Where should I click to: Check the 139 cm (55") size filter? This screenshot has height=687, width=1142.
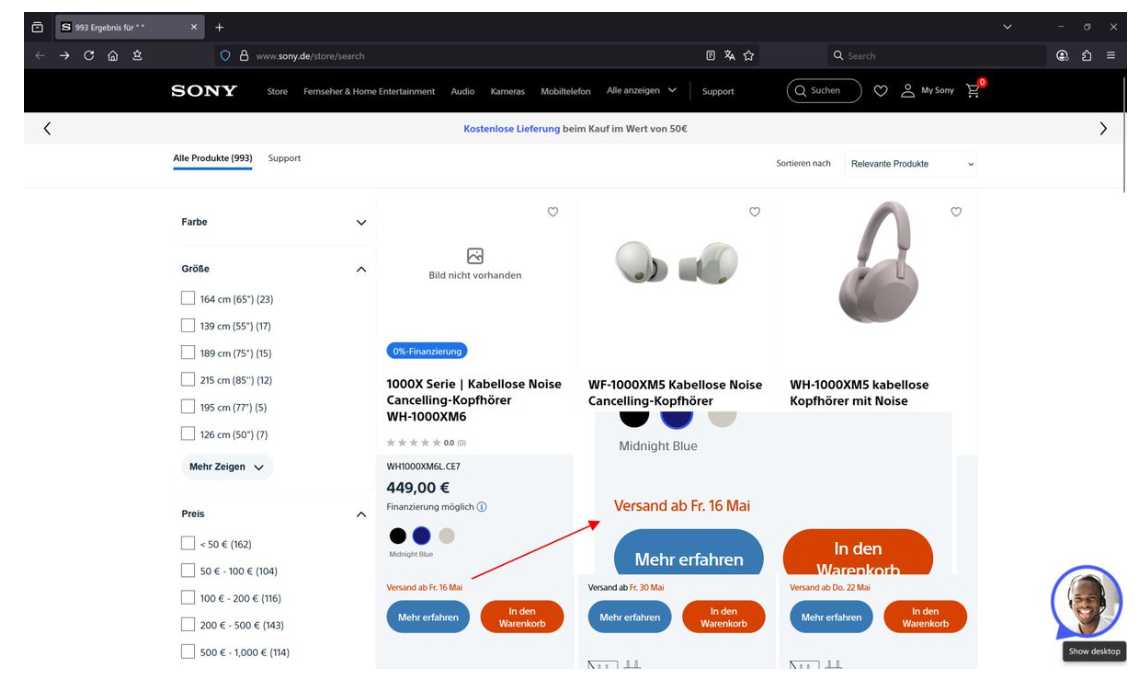(x=188, y=325)
